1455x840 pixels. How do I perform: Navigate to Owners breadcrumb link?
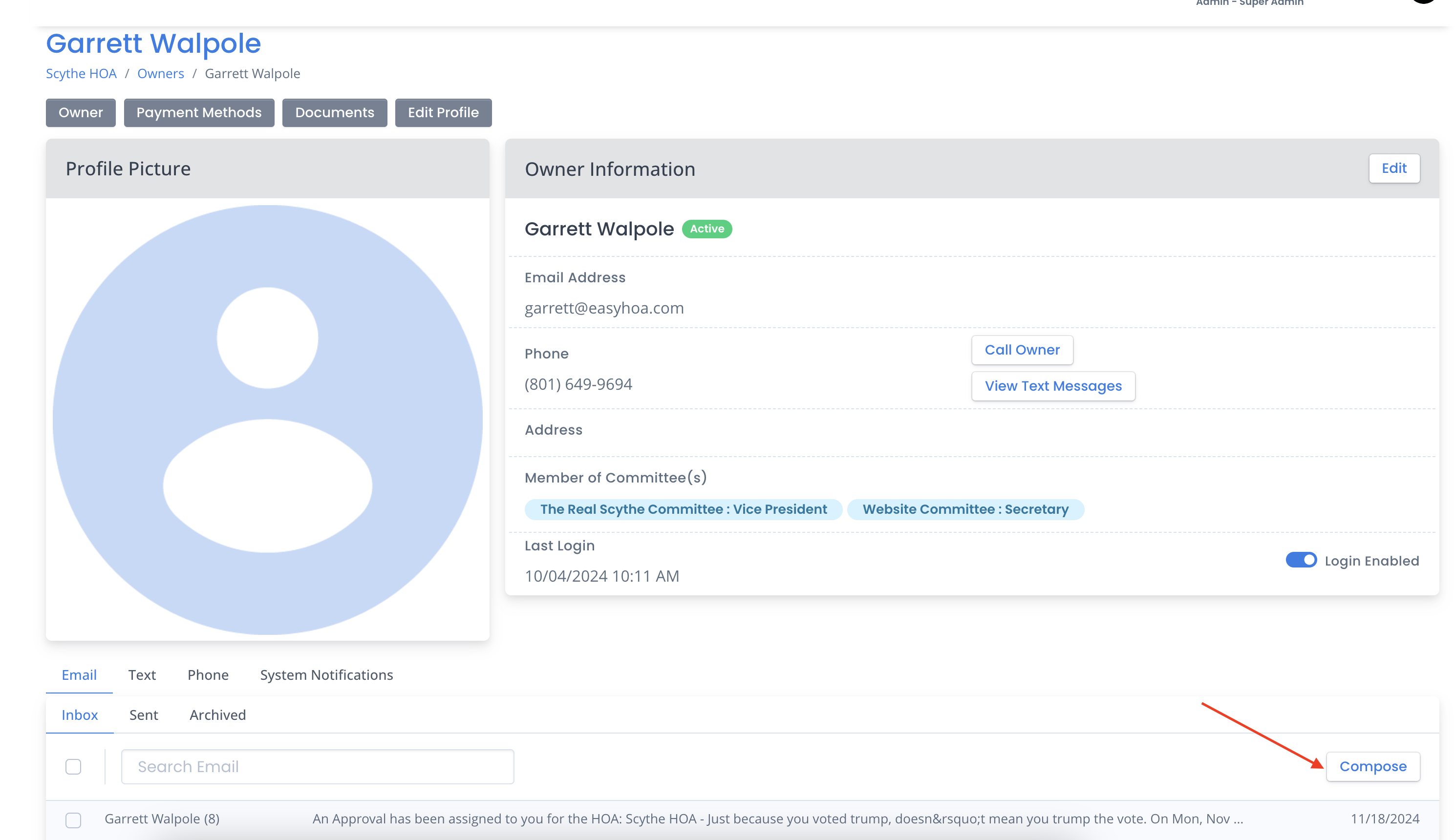click(160, 73)
